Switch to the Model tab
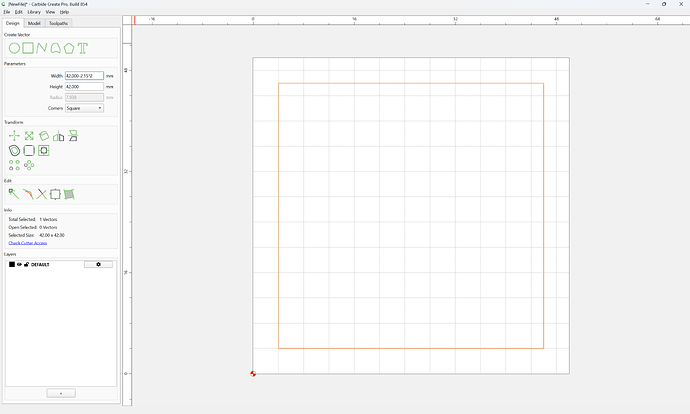The height and width of the screenshot is (414, 690). pyautogui.click(x=34, y=23)
